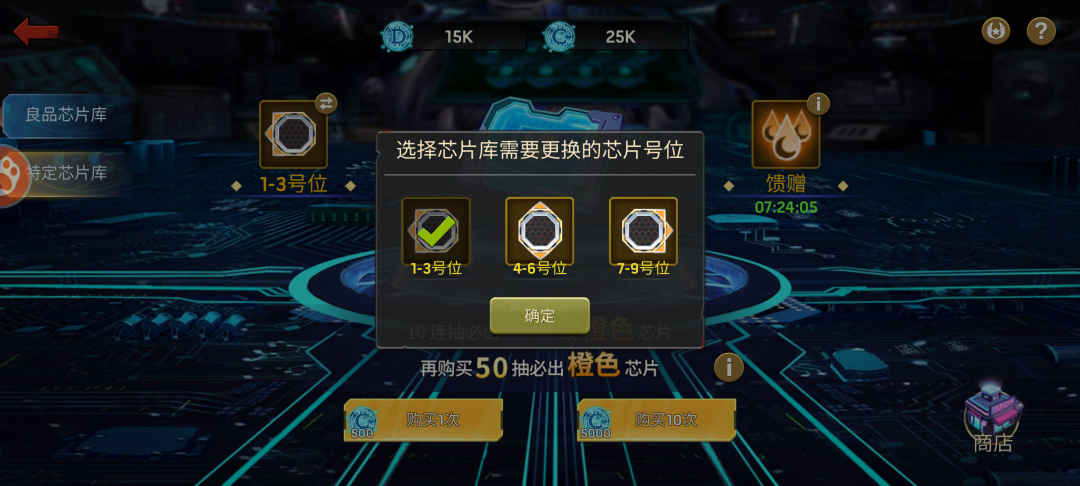
Task: Select the checked 1-3号位 chip option
Action: (x=435, y=237)
